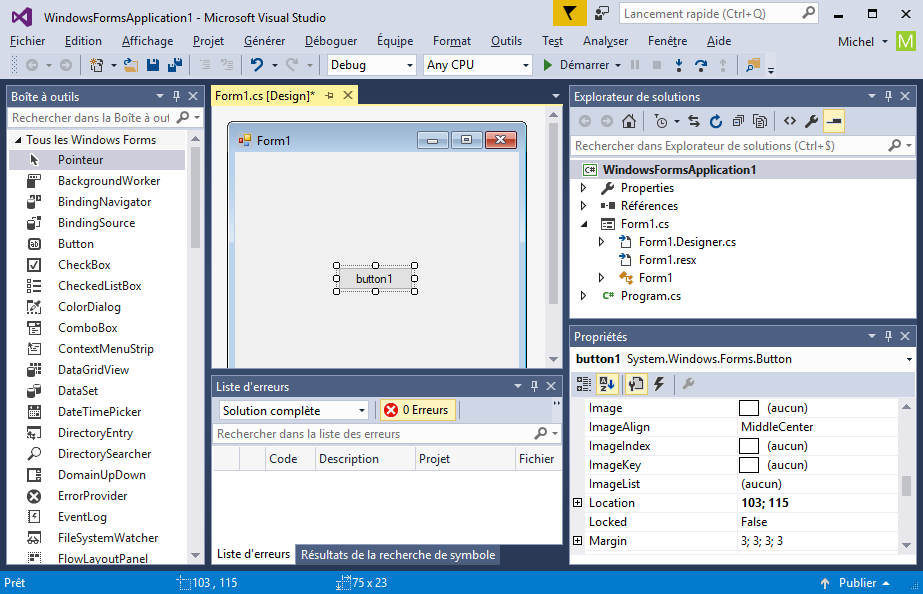Open the Déboguer menu
Image resolution: width=923 pixels, height=594 pixels.
click(x=331, y=41)
